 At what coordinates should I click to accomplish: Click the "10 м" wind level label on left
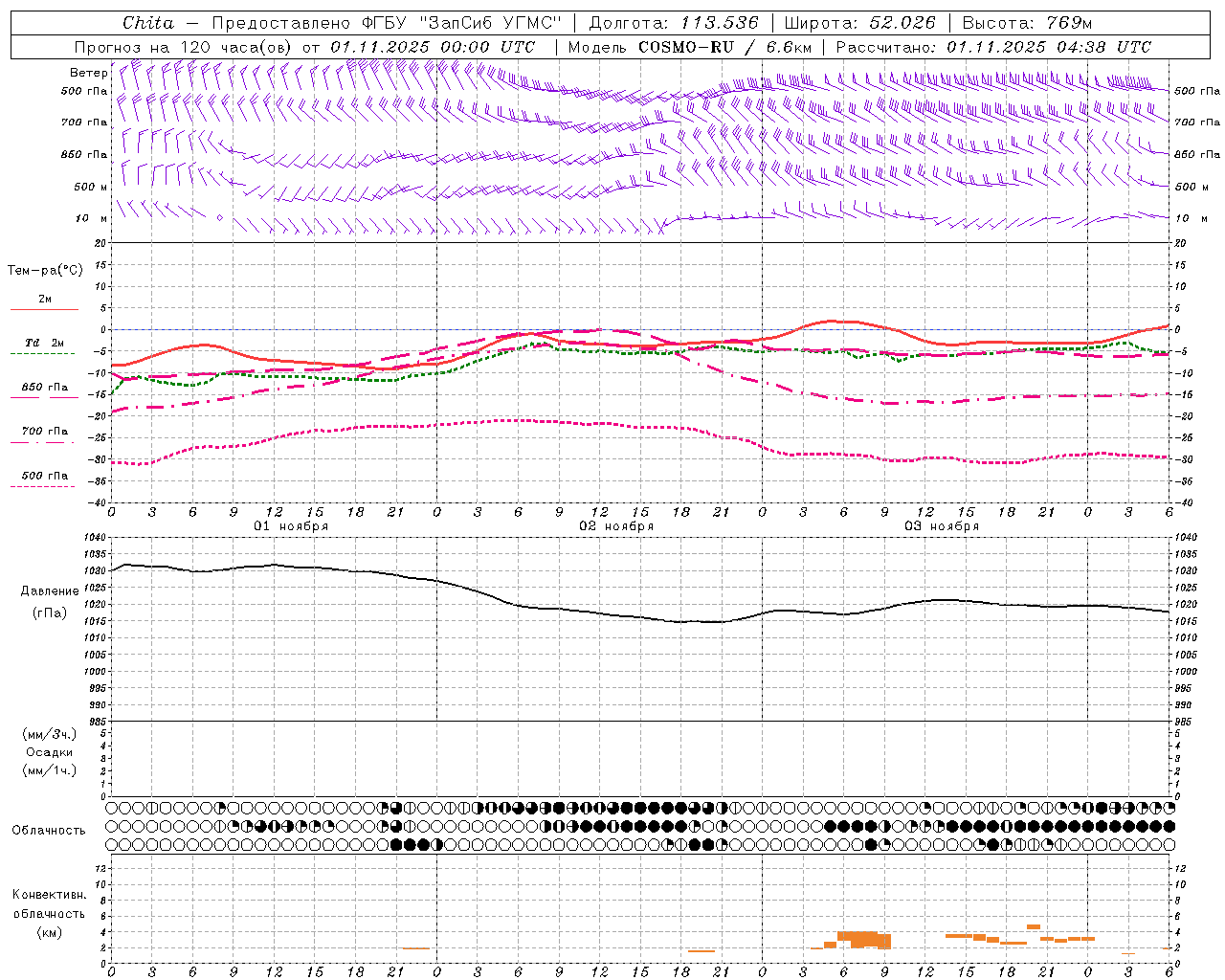click(92, 219)
